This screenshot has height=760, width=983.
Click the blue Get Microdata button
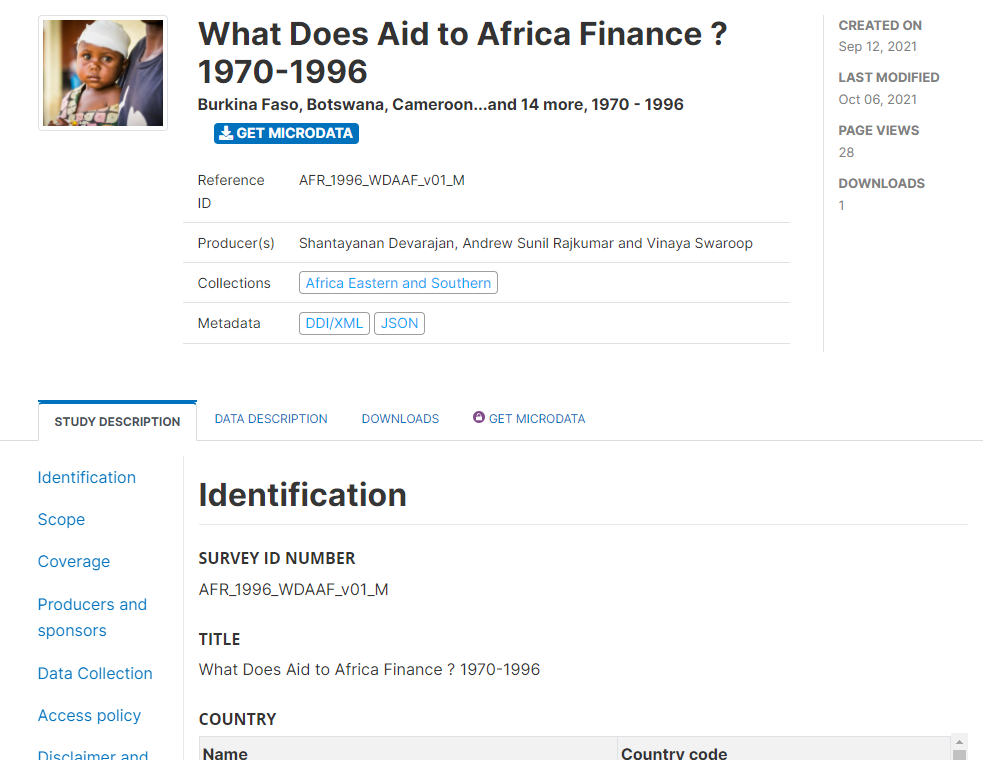pyautogui.click(x=286, y=134)
